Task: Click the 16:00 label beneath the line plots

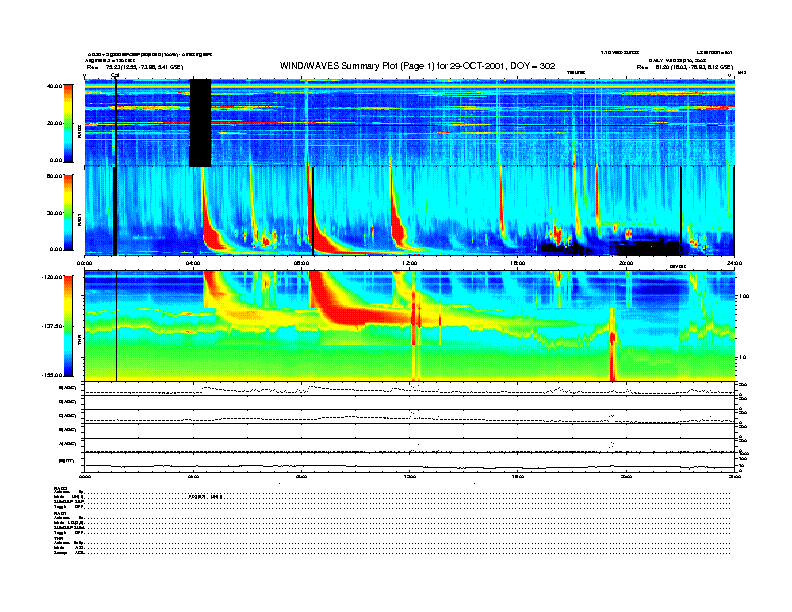Action: point(518,476)
